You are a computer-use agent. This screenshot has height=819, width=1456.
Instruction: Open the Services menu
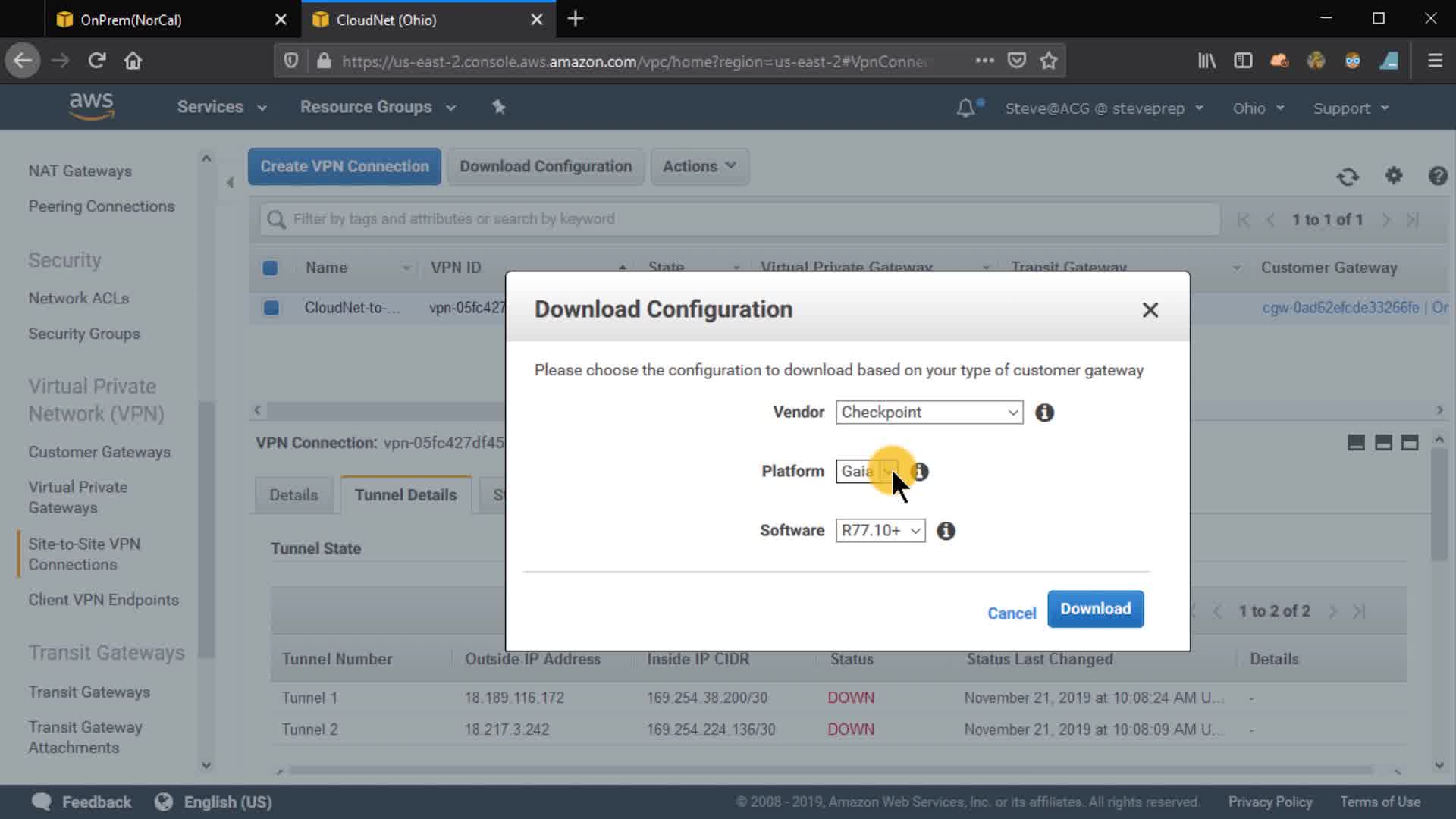coord(221,107)
